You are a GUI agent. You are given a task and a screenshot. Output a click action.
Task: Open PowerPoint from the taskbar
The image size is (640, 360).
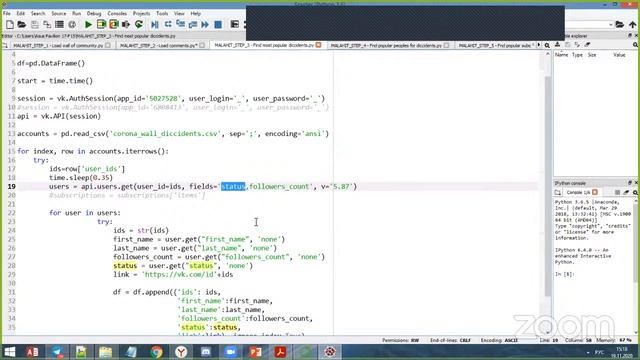[256, 352]
